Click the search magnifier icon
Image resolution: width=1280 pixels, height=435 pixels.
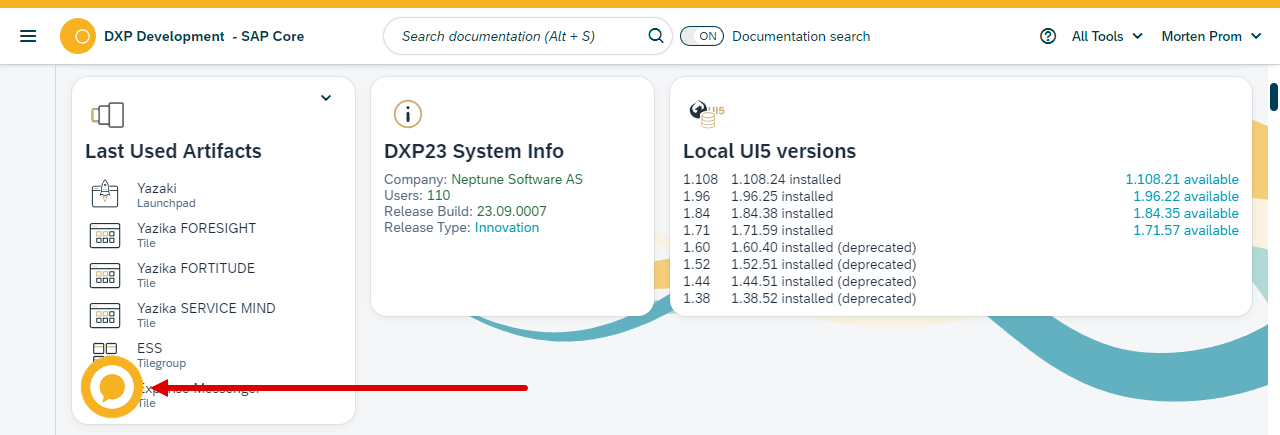point(656,36)
